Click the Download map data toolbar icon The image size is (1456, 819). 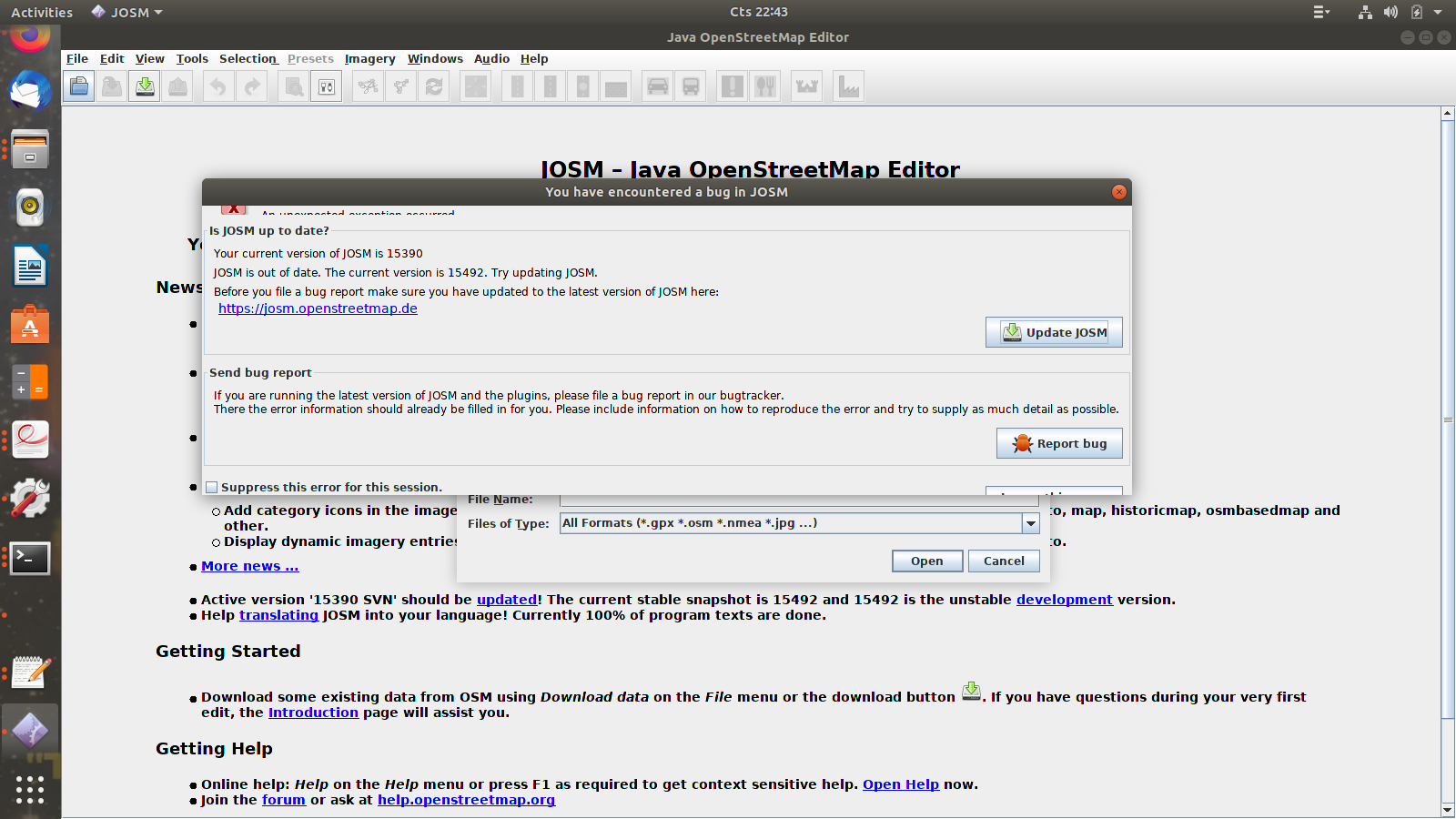pyautogui.click(x=145, y=86)
